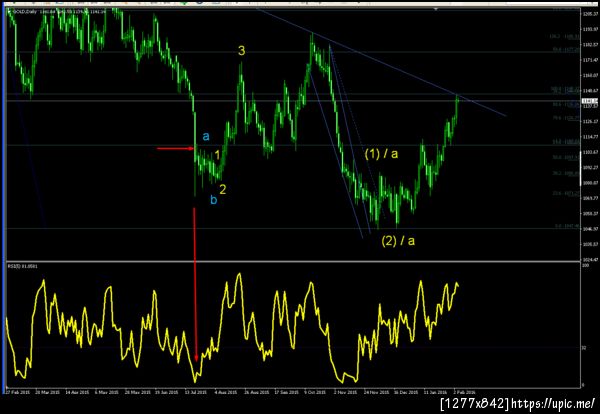Select the yellow wave label '1'
The image size is (600, 414).
217,155
